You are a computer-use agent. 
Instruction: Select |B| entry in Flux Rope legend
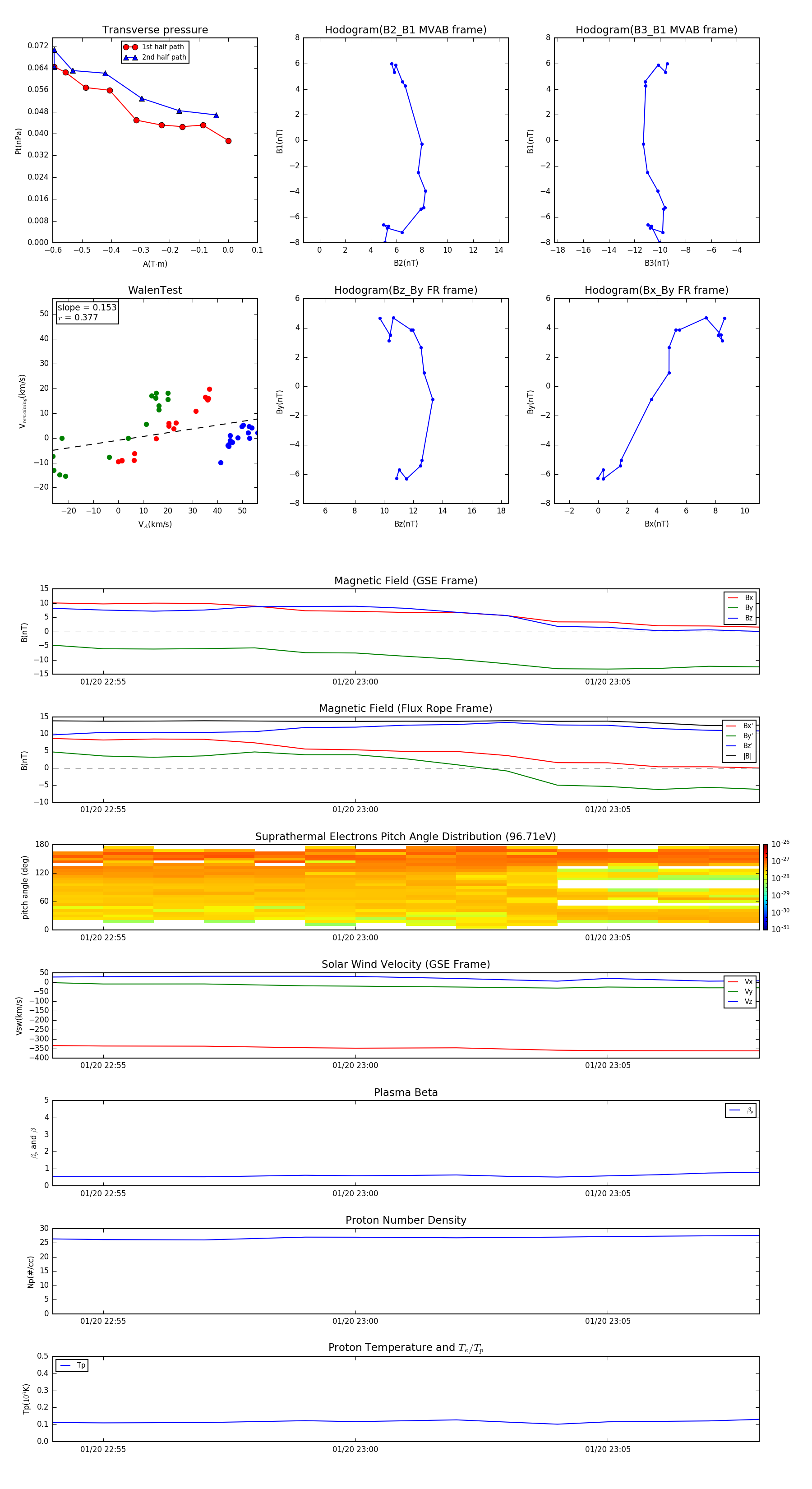[740, 756]
